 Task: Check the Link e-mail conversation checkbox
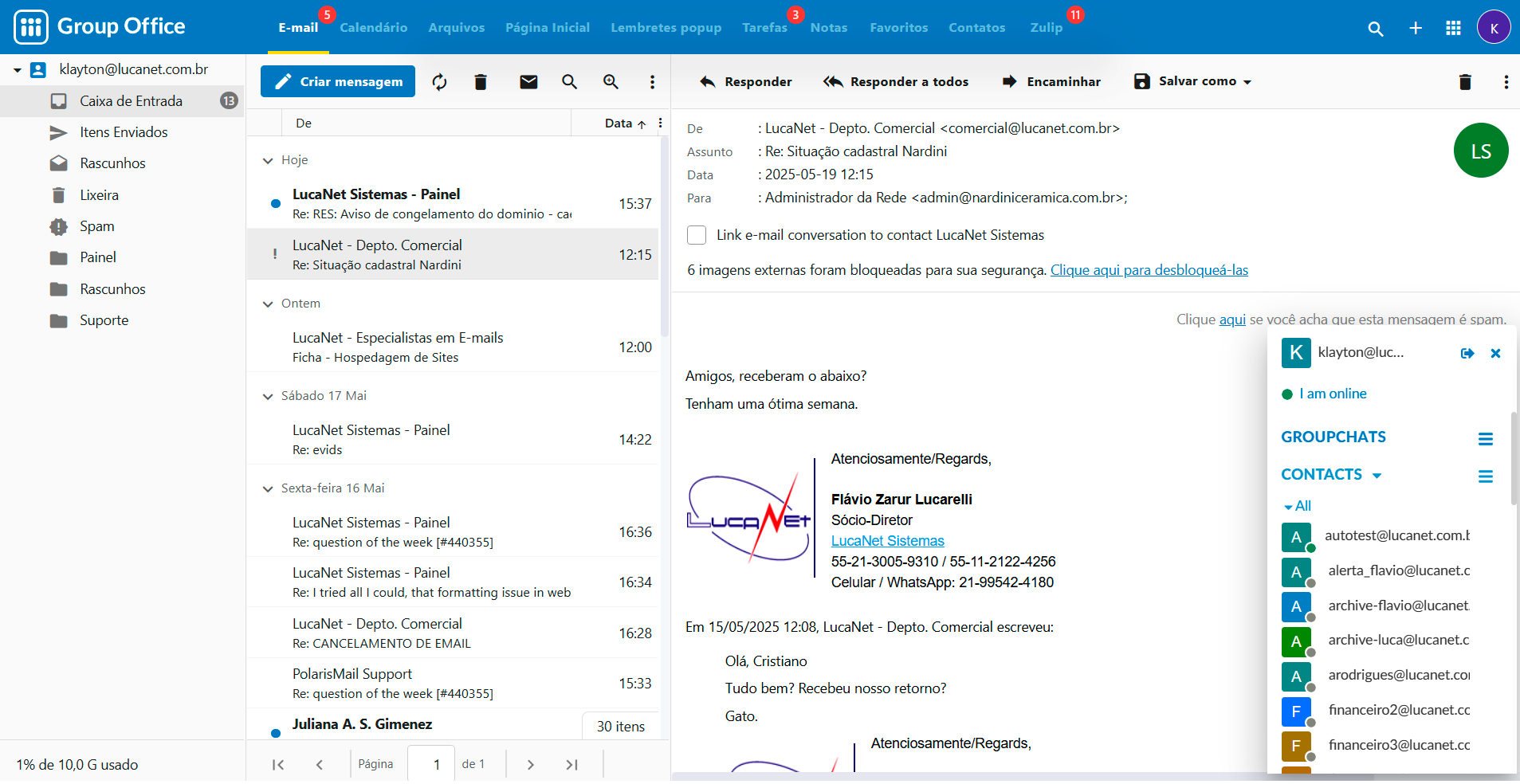click(697, 235)
